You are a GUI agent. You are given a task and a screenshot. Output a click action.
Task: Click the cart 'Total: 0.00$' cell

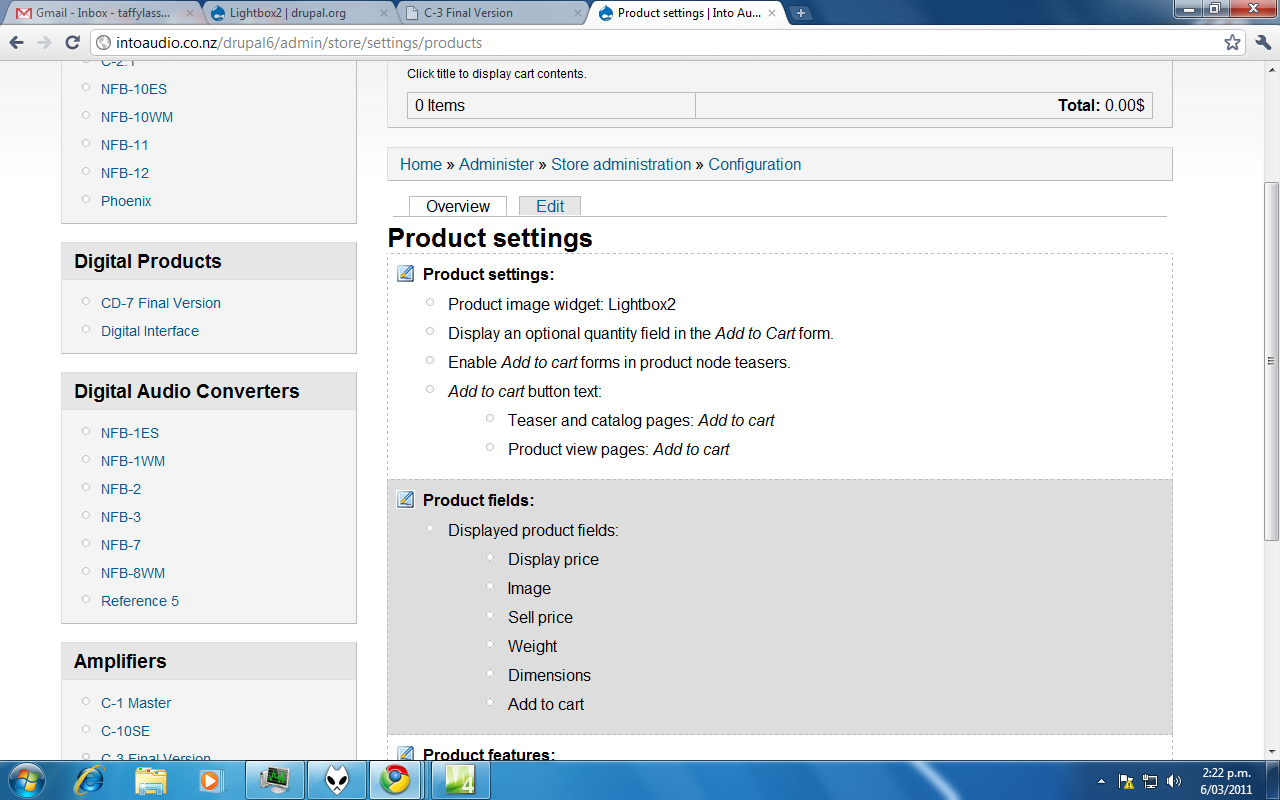pos(924,105)
